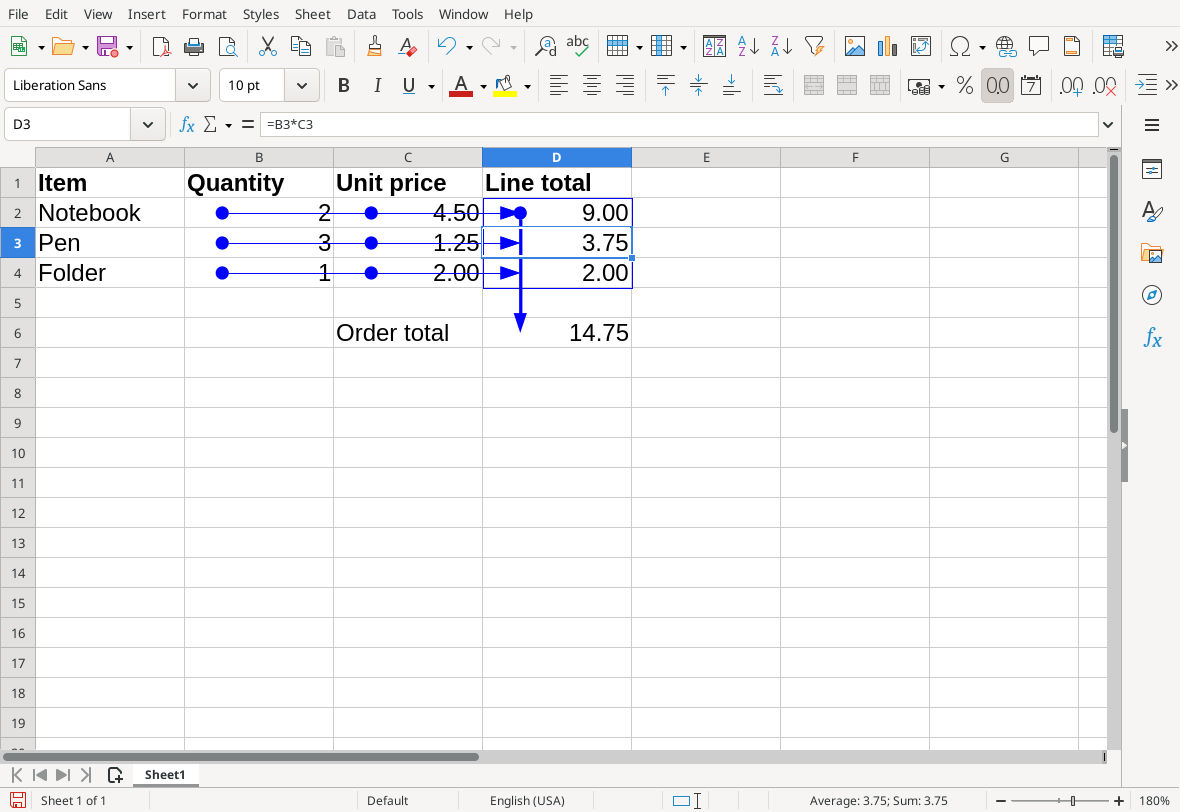Open Headers and Footers

tap(1072, 47)
